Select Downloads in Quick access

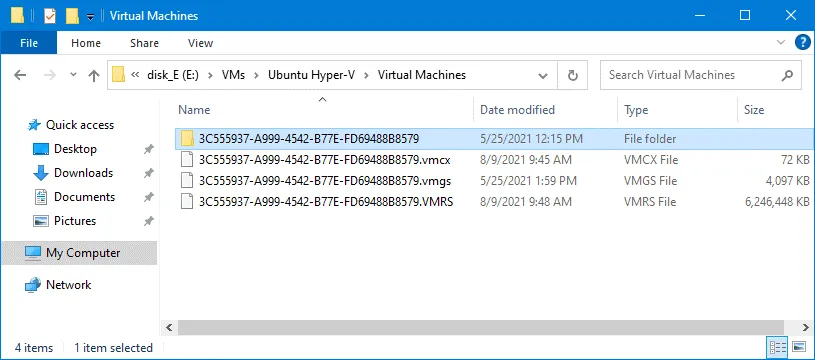83,173
